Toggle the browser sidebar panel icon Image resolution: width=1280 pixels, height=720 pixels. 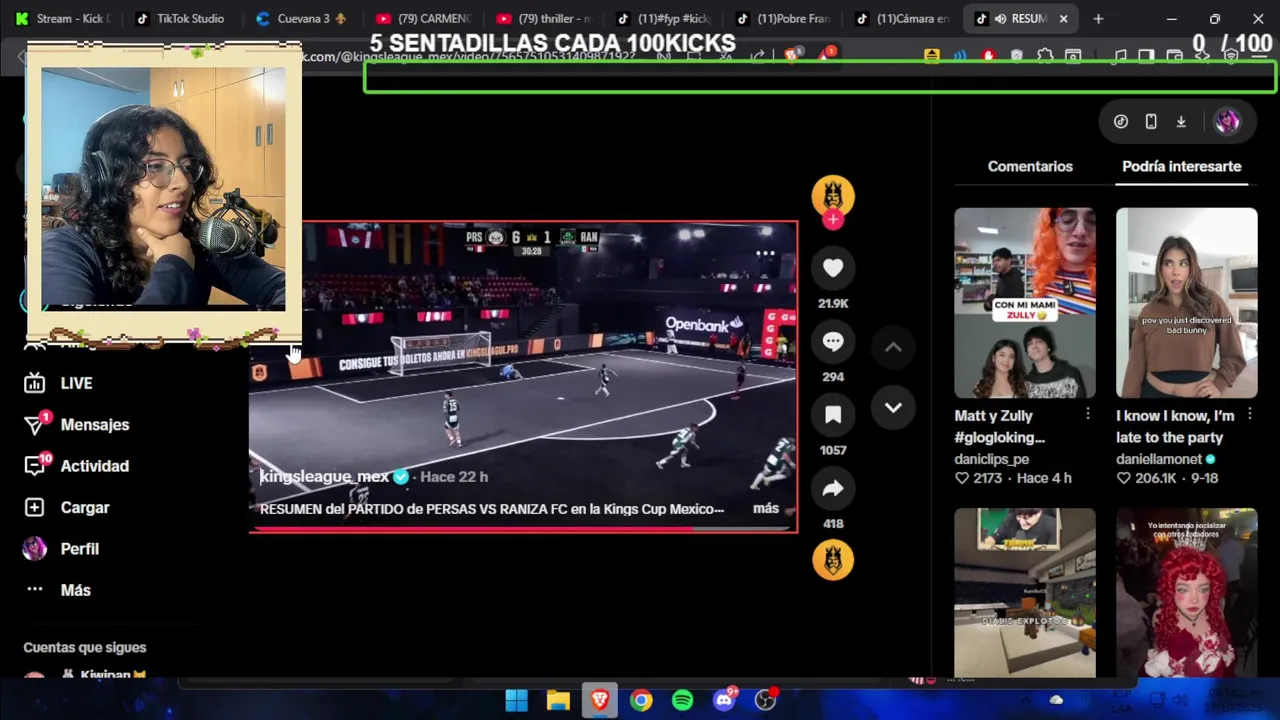[1147, 56]
